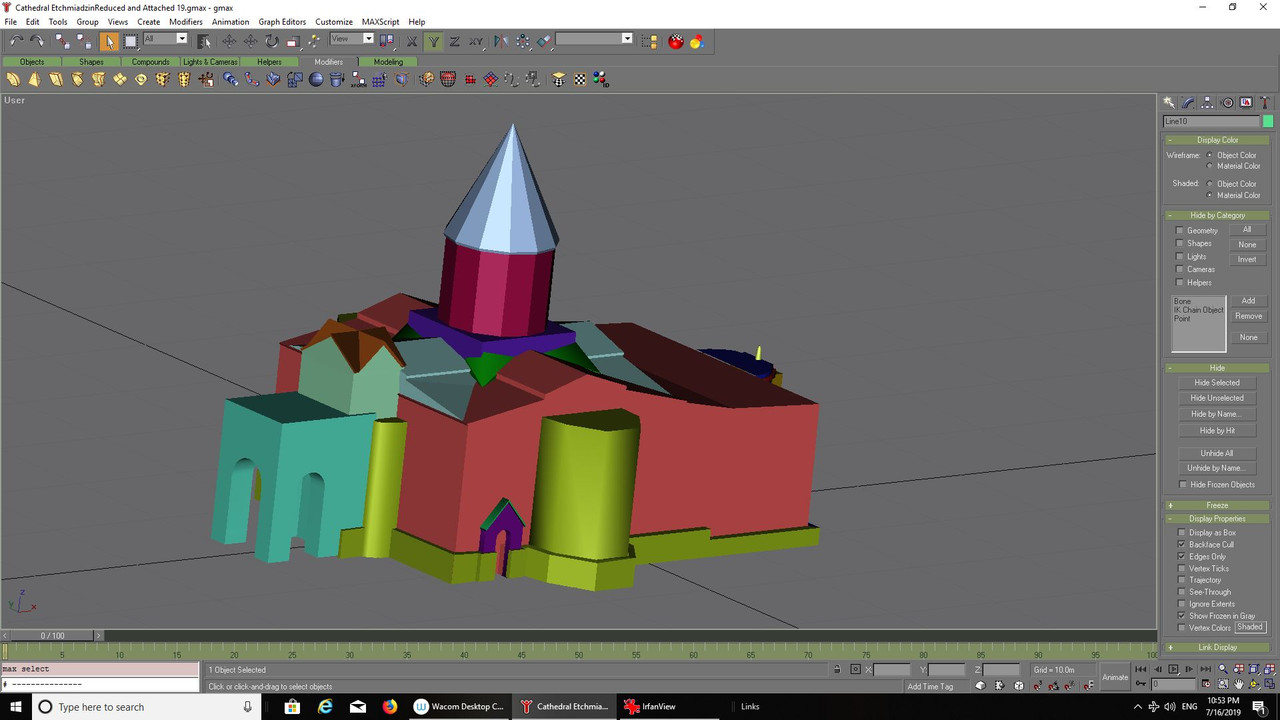
Task: Select the Pan hand viewport control
Action: pyautogui.click(x=1239, y=684)
